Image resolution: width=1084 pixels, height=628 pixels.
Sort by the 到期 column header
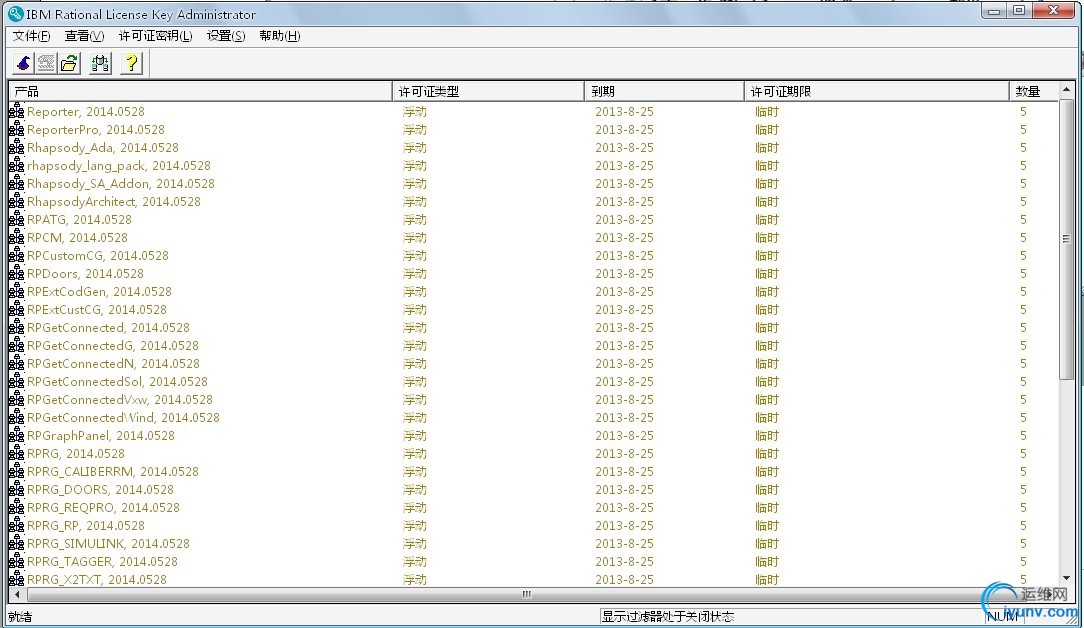coord(664,91)
